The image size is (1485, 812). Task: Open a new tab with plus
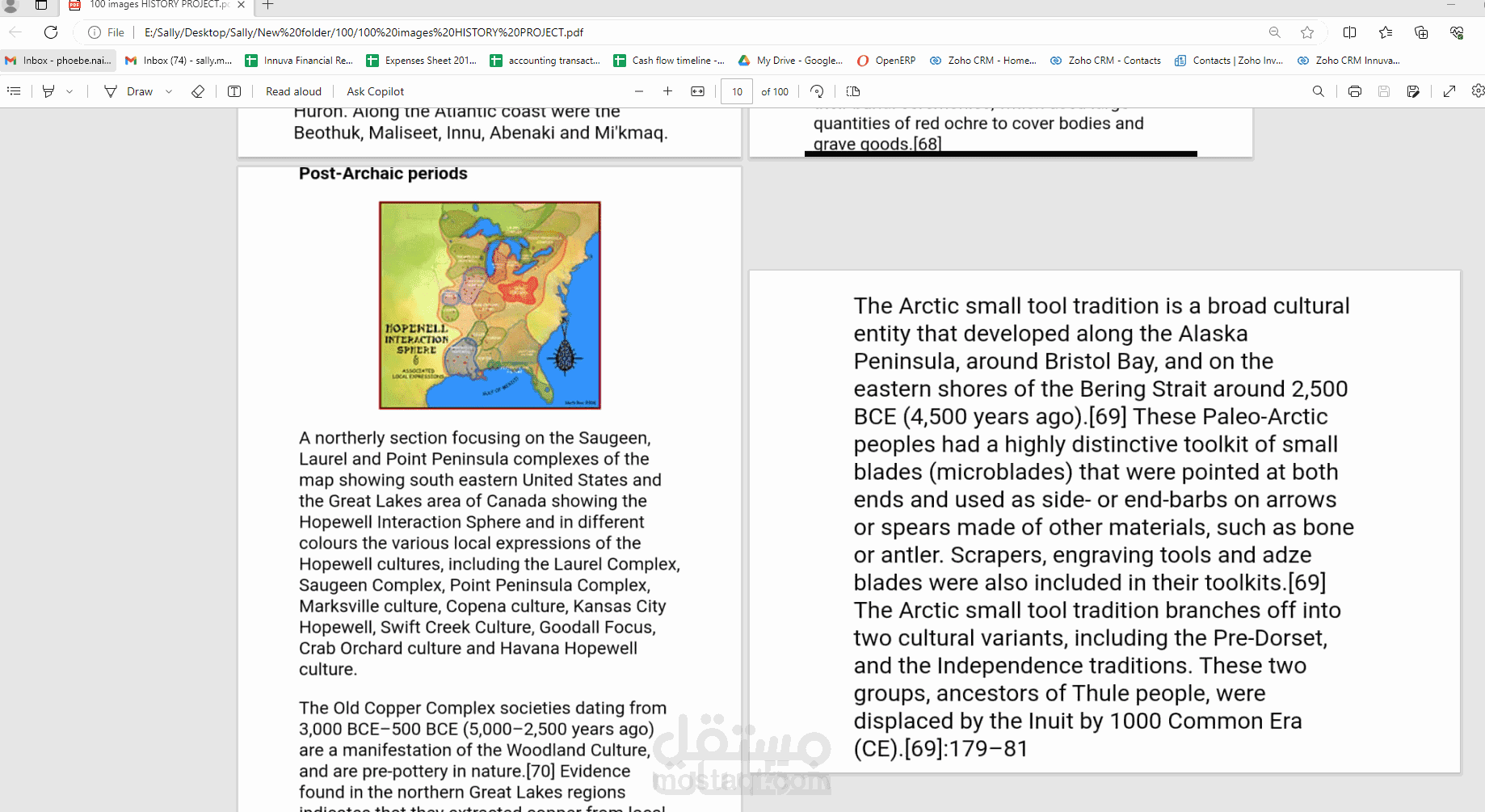point(268,5)
